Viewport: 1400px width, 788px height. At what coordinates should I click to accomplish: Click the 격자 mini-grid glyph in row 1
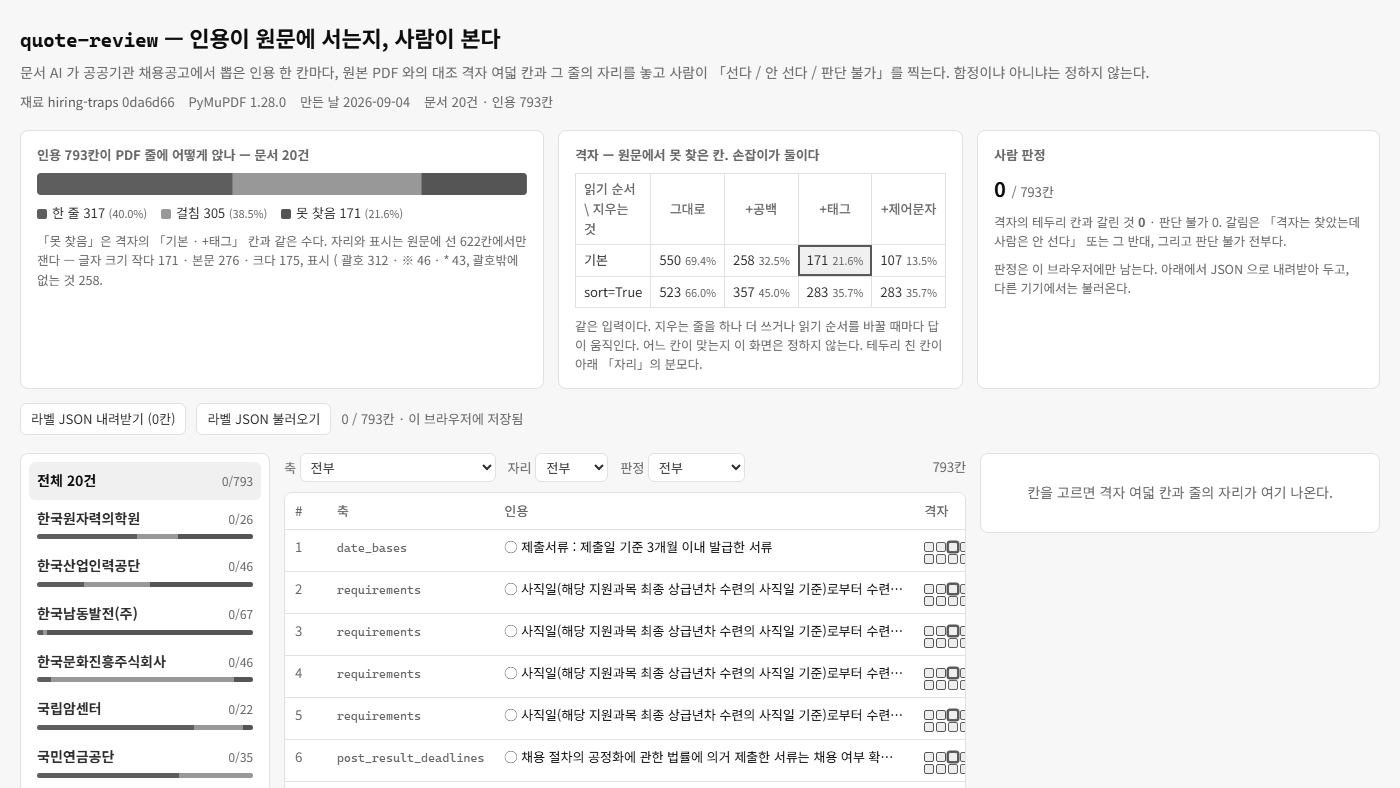947,553
